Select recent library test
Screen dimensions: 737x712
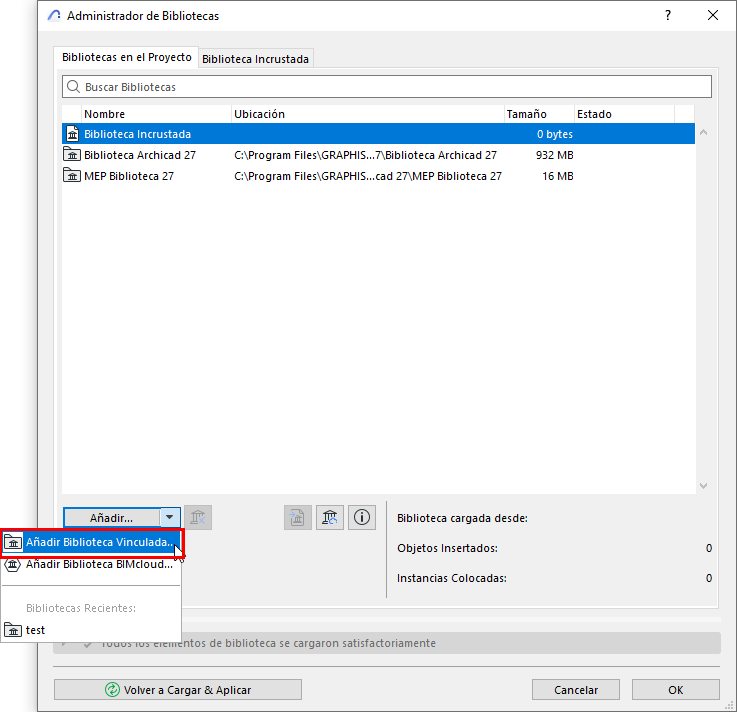point(91,630)
